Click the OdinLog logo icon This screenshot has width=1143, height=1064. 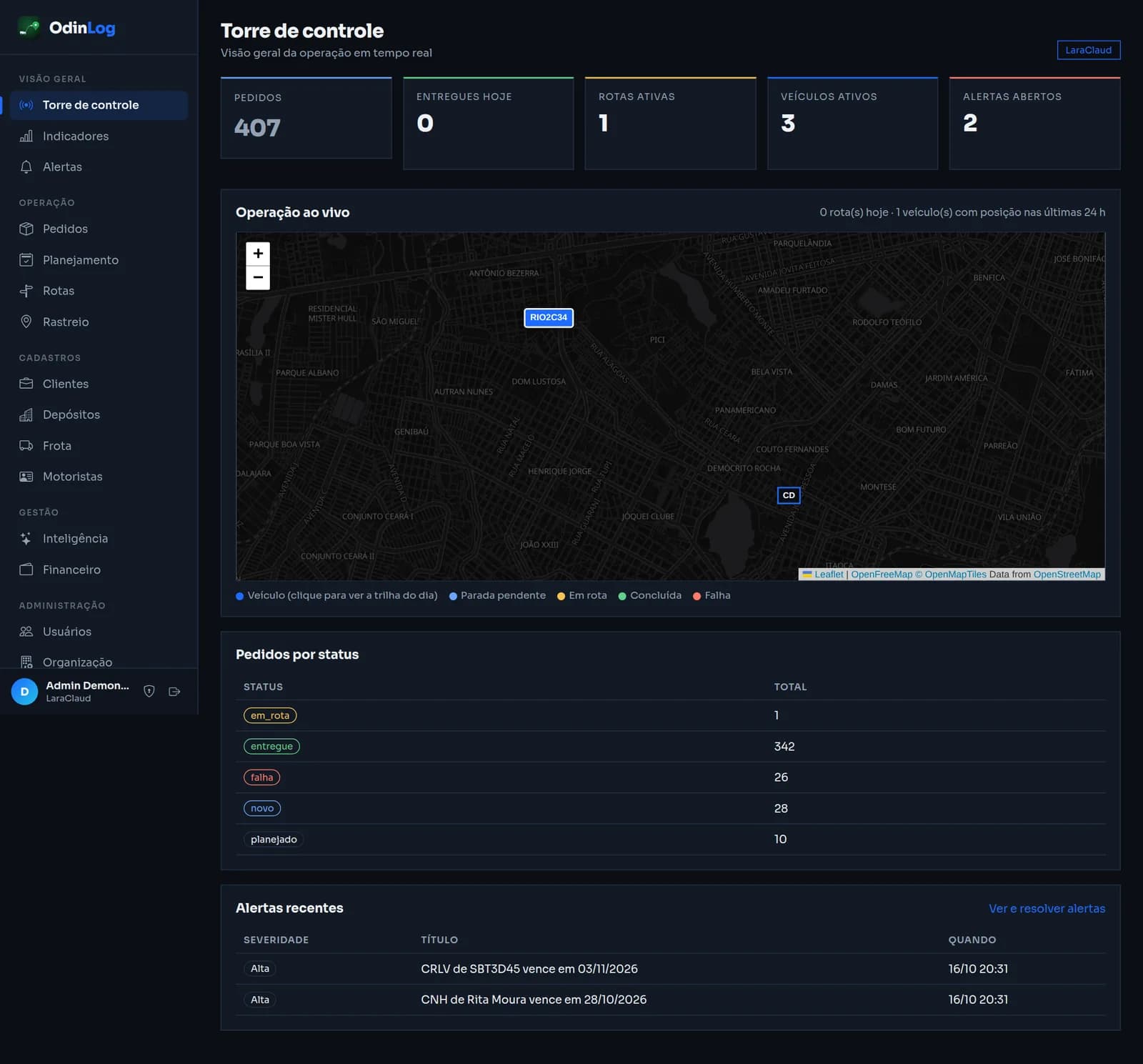click(x=29, y=28)
